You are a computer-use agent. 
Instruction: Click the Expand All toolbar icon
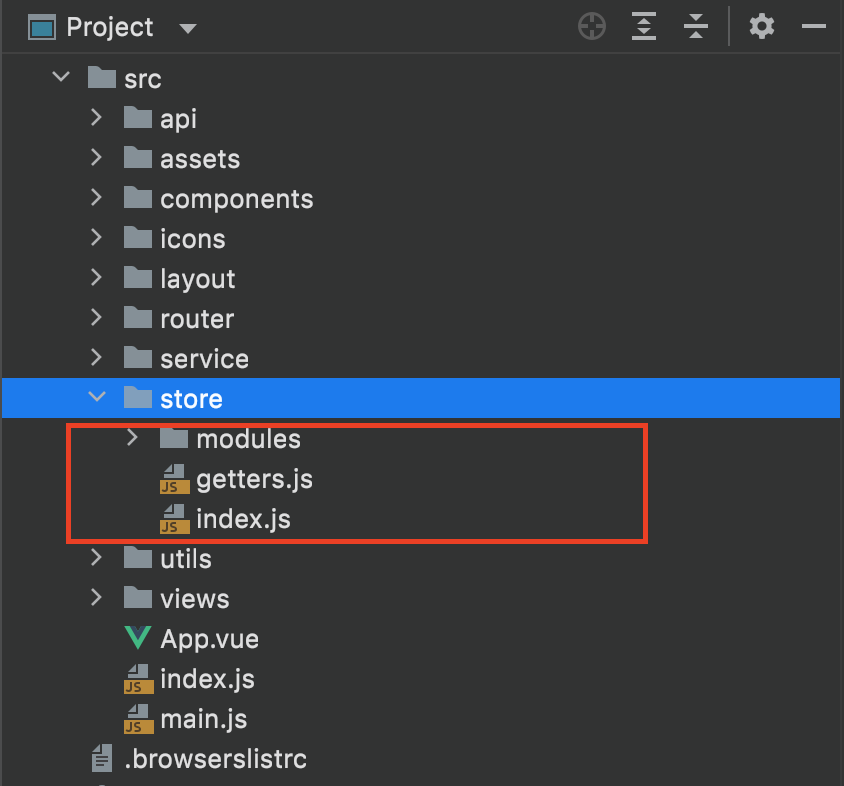pos(644,27)
